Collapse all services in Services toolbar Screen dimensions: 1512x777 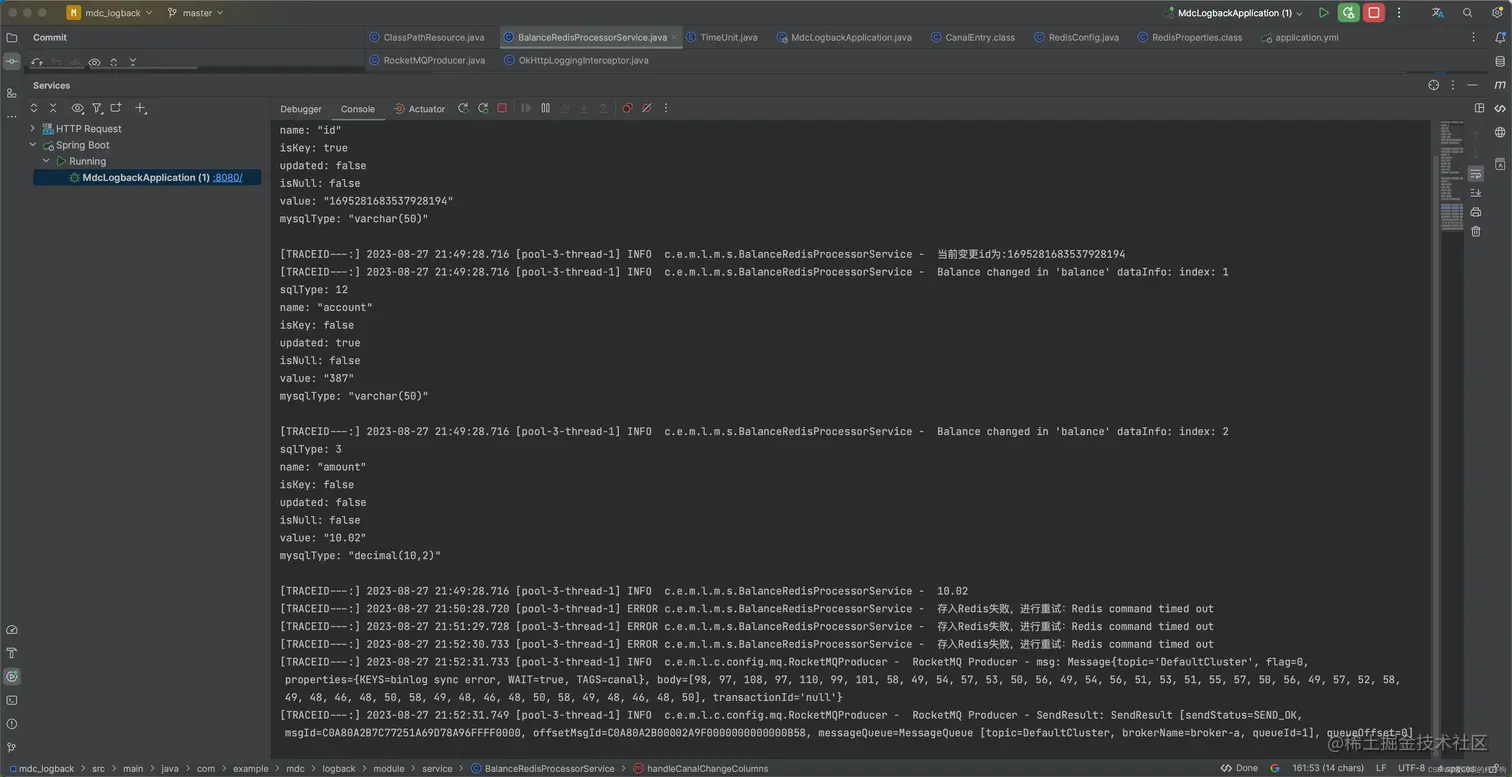click(53, 108)
